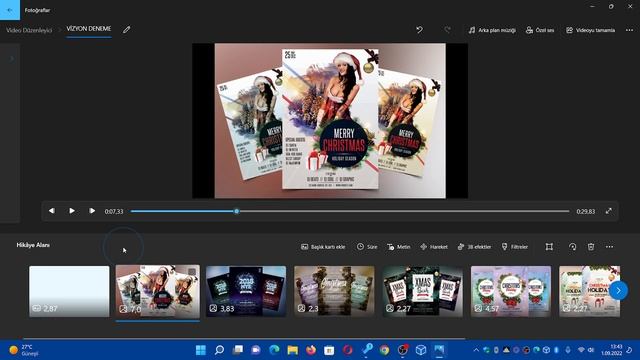The width and height of the screenshot is (640, 360).
Task: Select the Merry Christmas flyer clip
Action: (x=158, y=291)
